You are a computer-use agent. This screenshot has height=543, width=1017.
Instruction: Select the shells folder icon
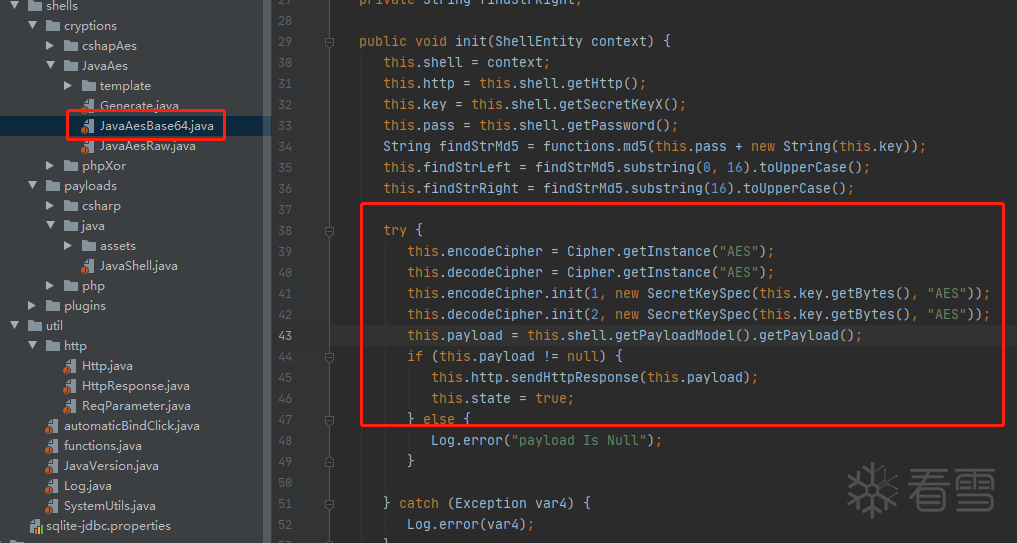tap(35, 6)
